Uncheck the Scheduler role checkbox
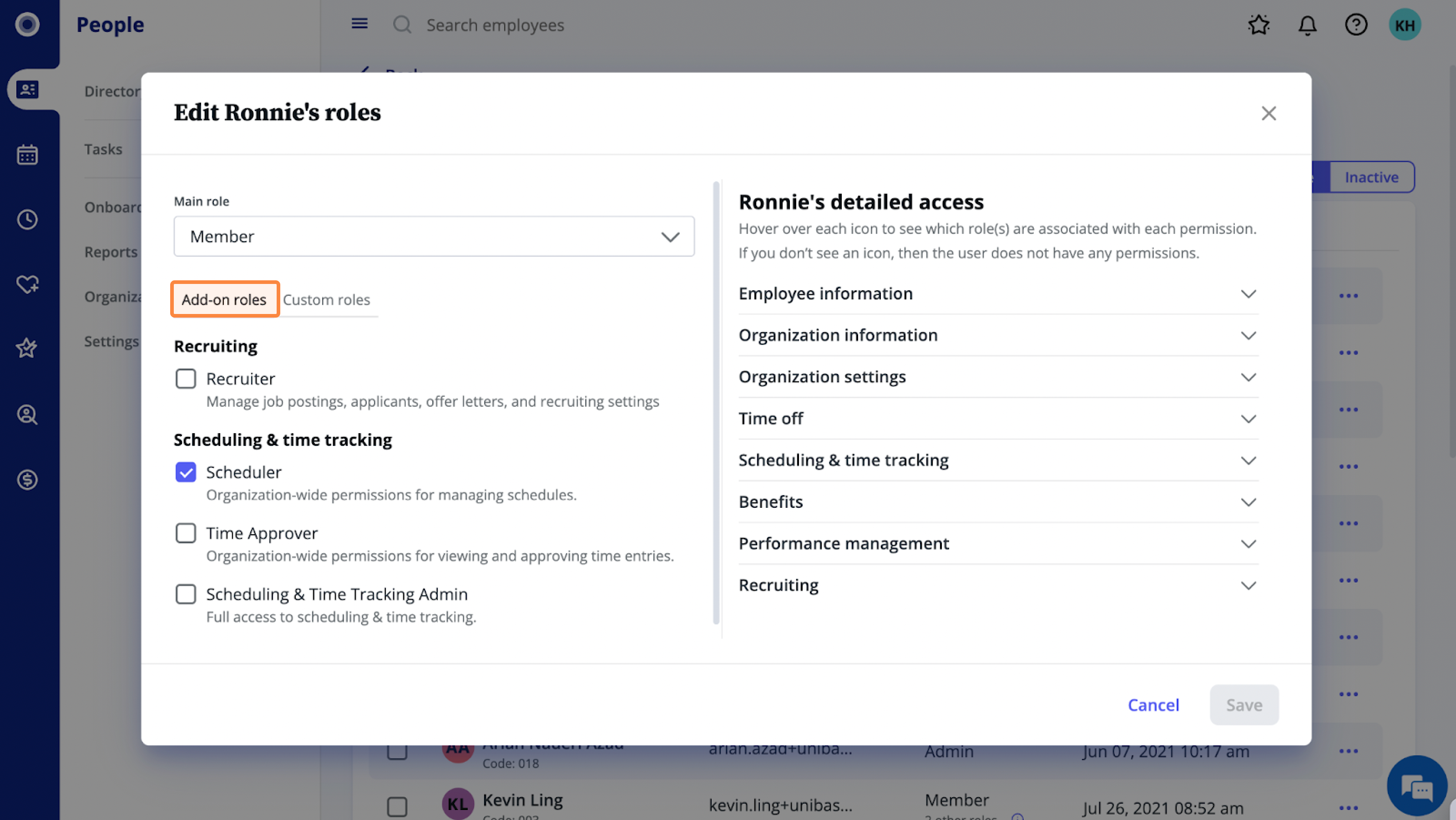1456x820 pixels. tap(185, 472)
